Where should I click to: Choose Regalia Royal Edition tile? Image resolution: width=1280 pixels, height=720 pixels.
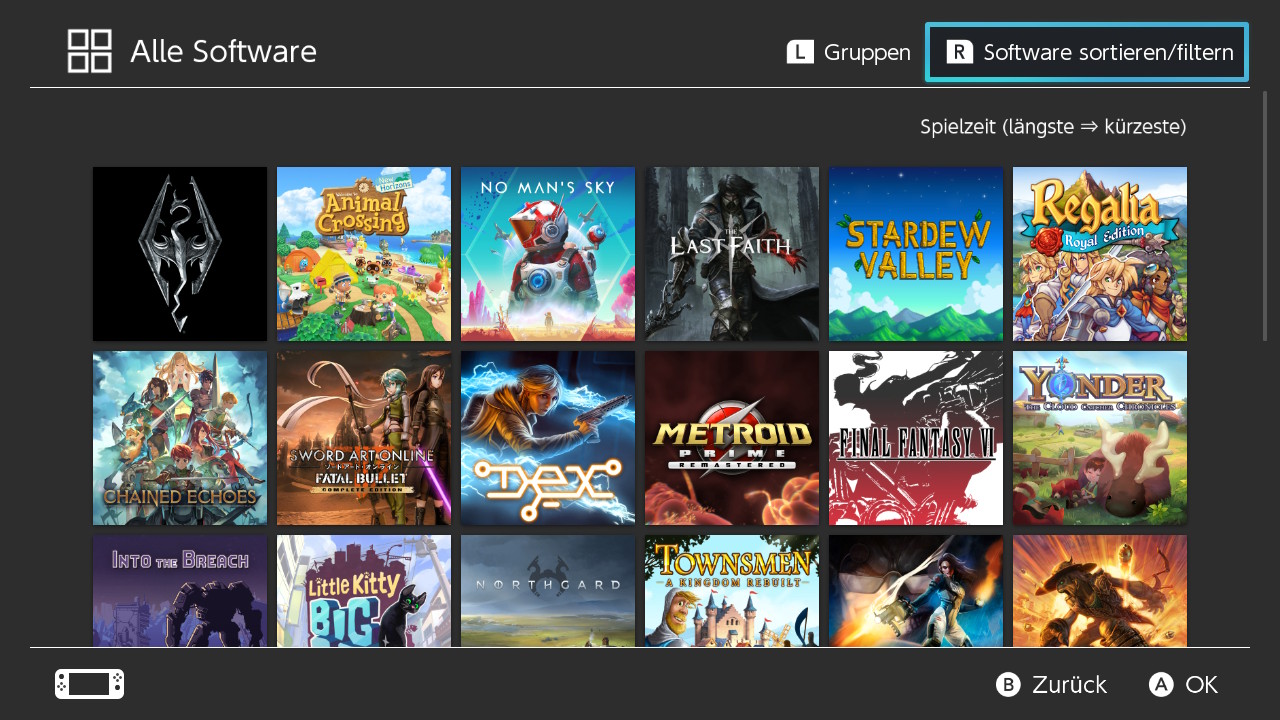[x=1100, y=254]
